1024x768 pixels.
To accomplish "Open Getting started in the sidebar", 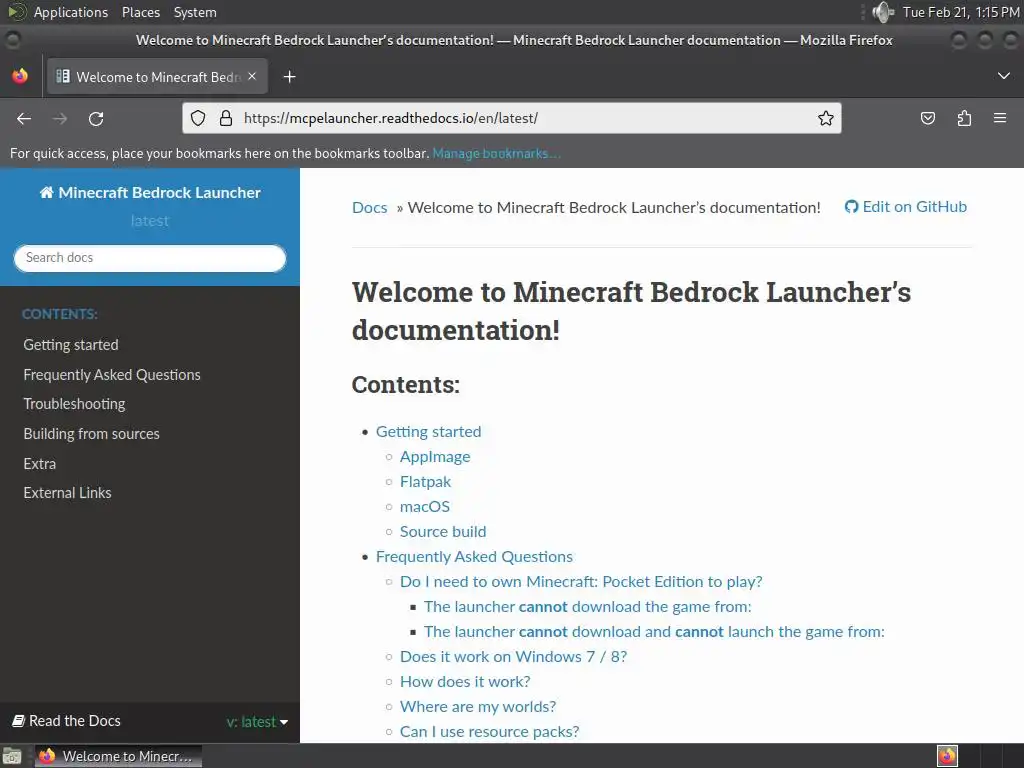I will (71, 345).
